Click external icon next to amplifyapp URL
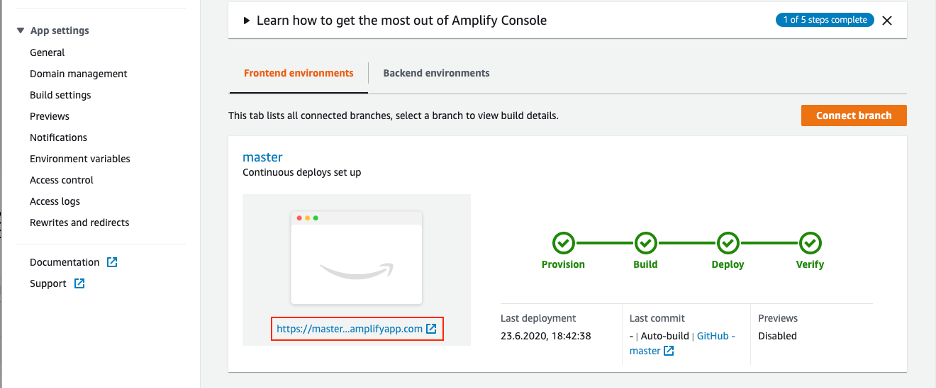This screenshot has height=388, width=936. 432,329
